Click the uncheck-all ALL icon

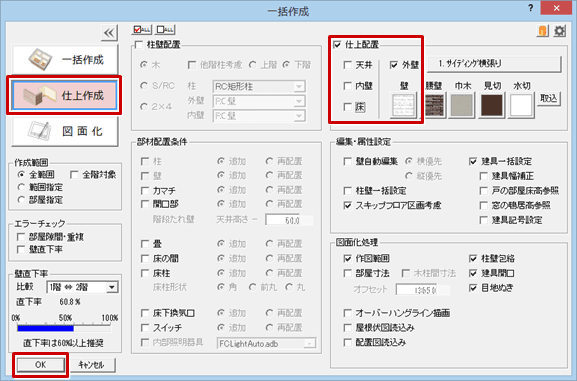point(165,29)
